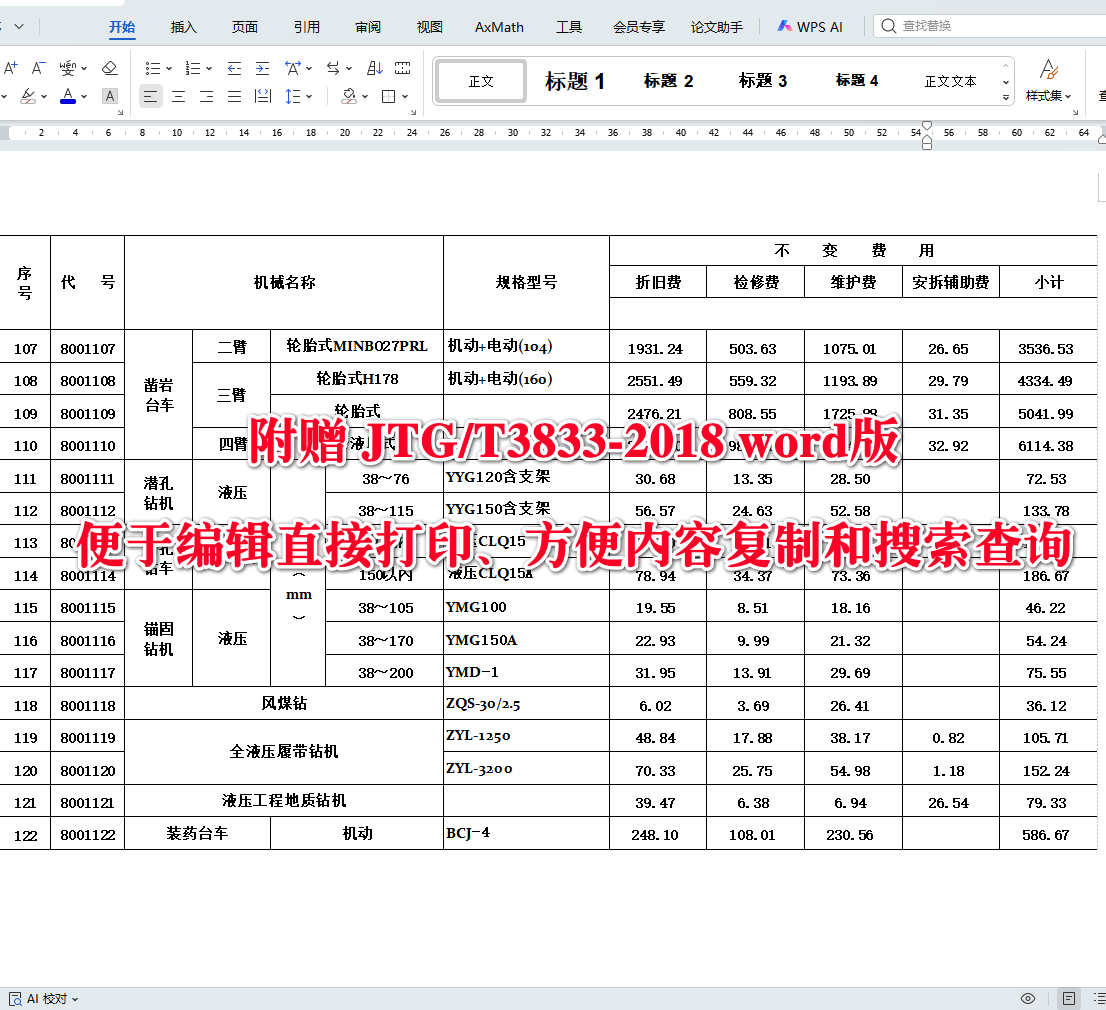This screenshot has height=1010, width=1106.
Task: Sort selected content
Action: (x=375, y=68)
